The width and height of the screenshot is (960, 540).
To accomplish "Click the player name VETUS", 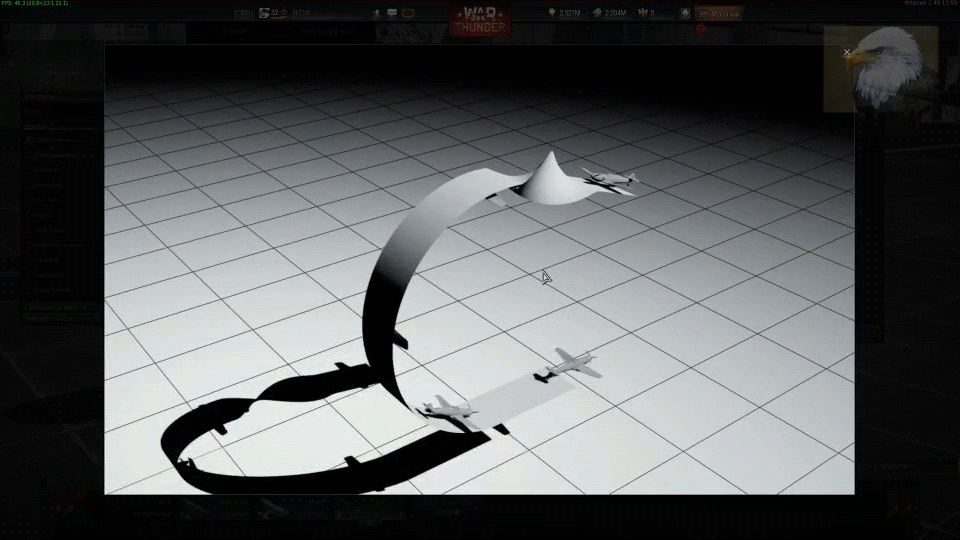I will [x=301, y=13].
